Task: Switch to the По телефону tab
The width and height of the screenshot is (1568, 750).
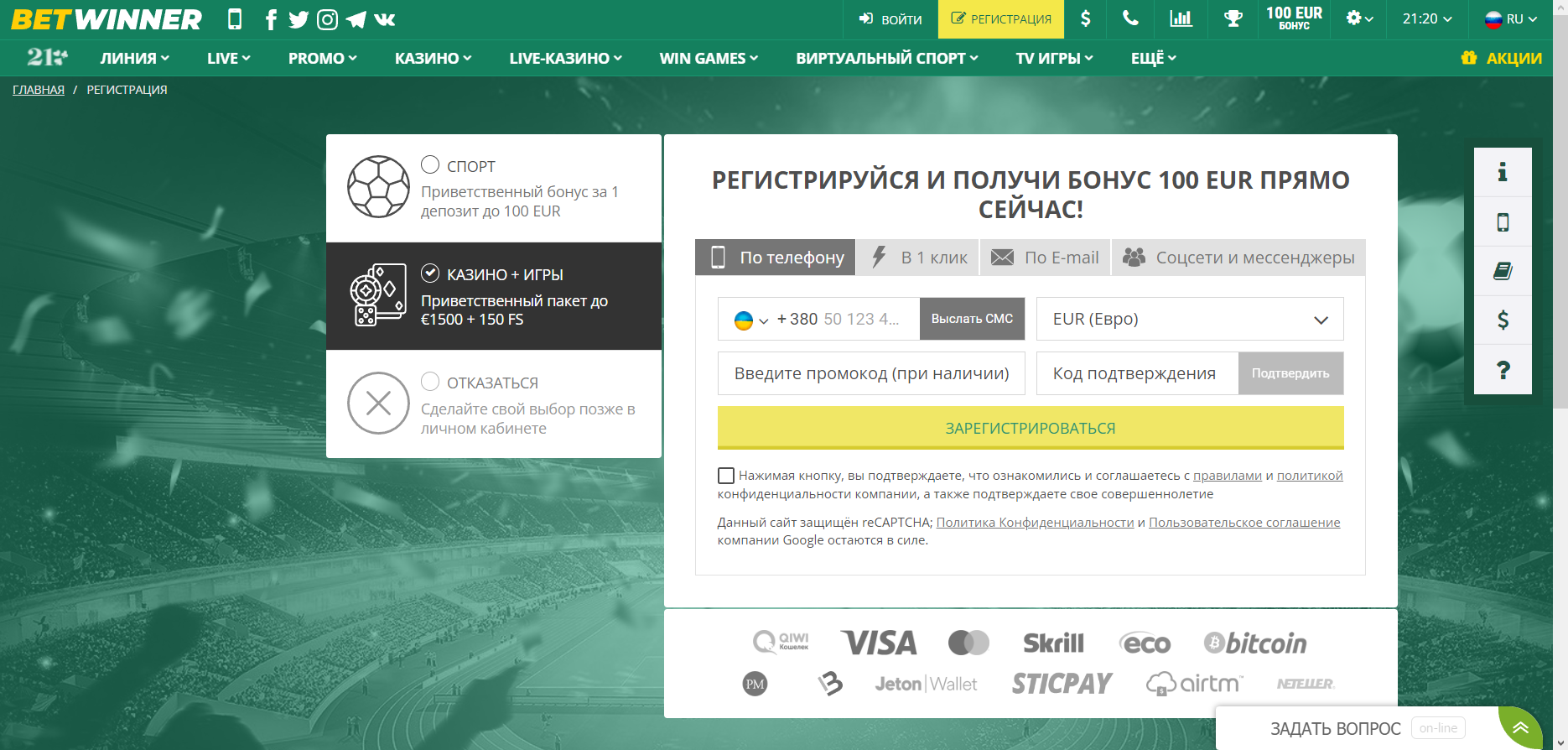Action: [x=776, y=258]
